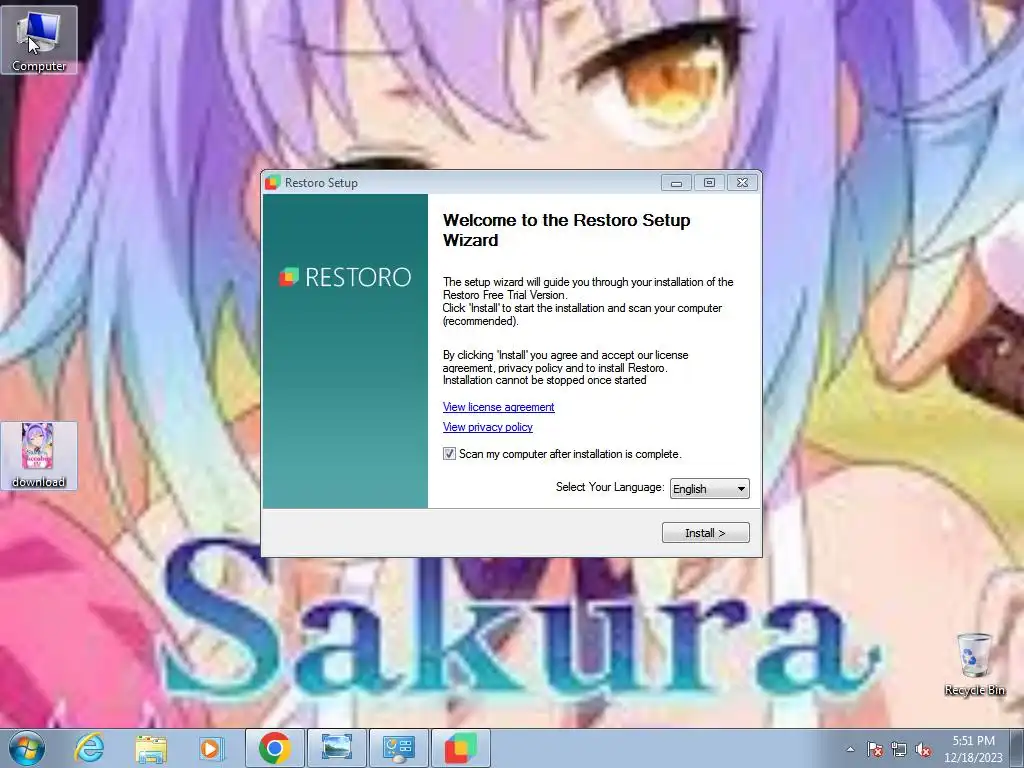
Task: Open Action Center flag icon in tray
Action: point(874,749)
